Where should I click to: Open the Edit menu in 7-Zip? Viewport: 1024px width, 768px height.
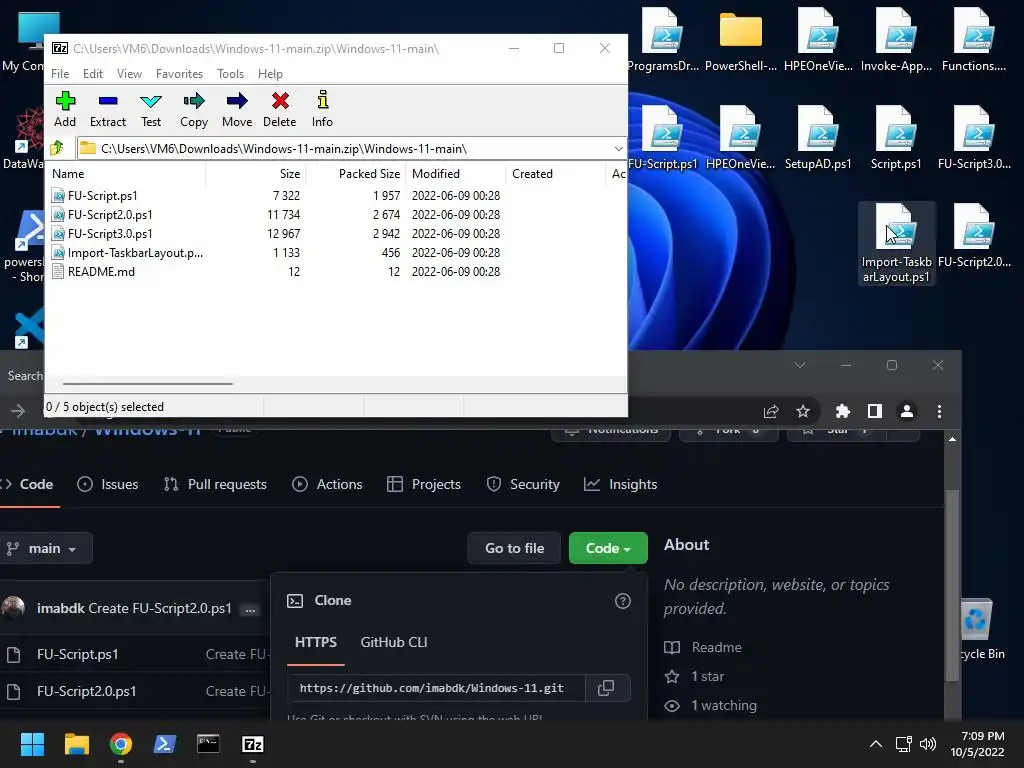(93, 74)
